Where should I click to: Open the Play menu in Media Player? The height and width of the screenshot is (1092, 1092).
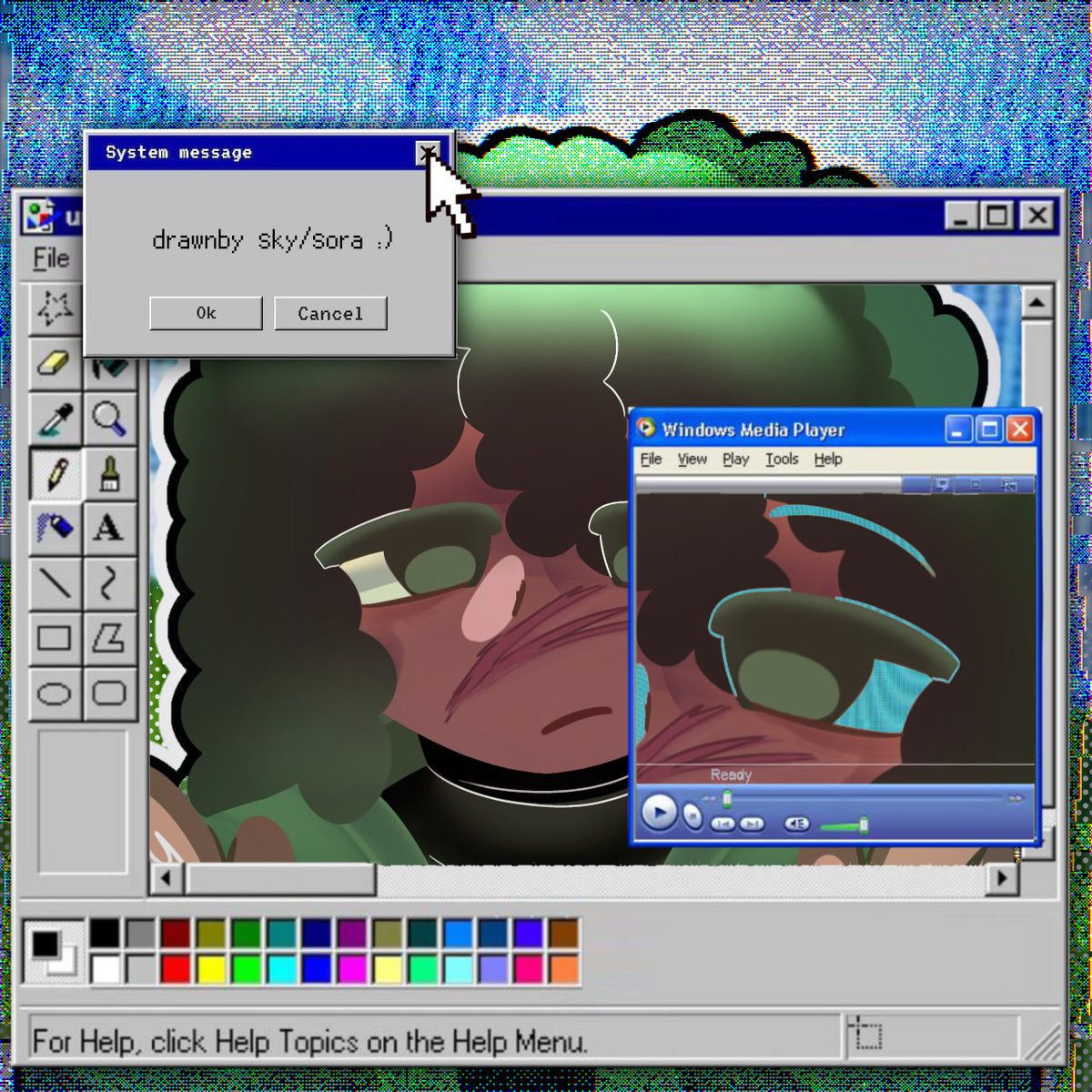point(735,460)
